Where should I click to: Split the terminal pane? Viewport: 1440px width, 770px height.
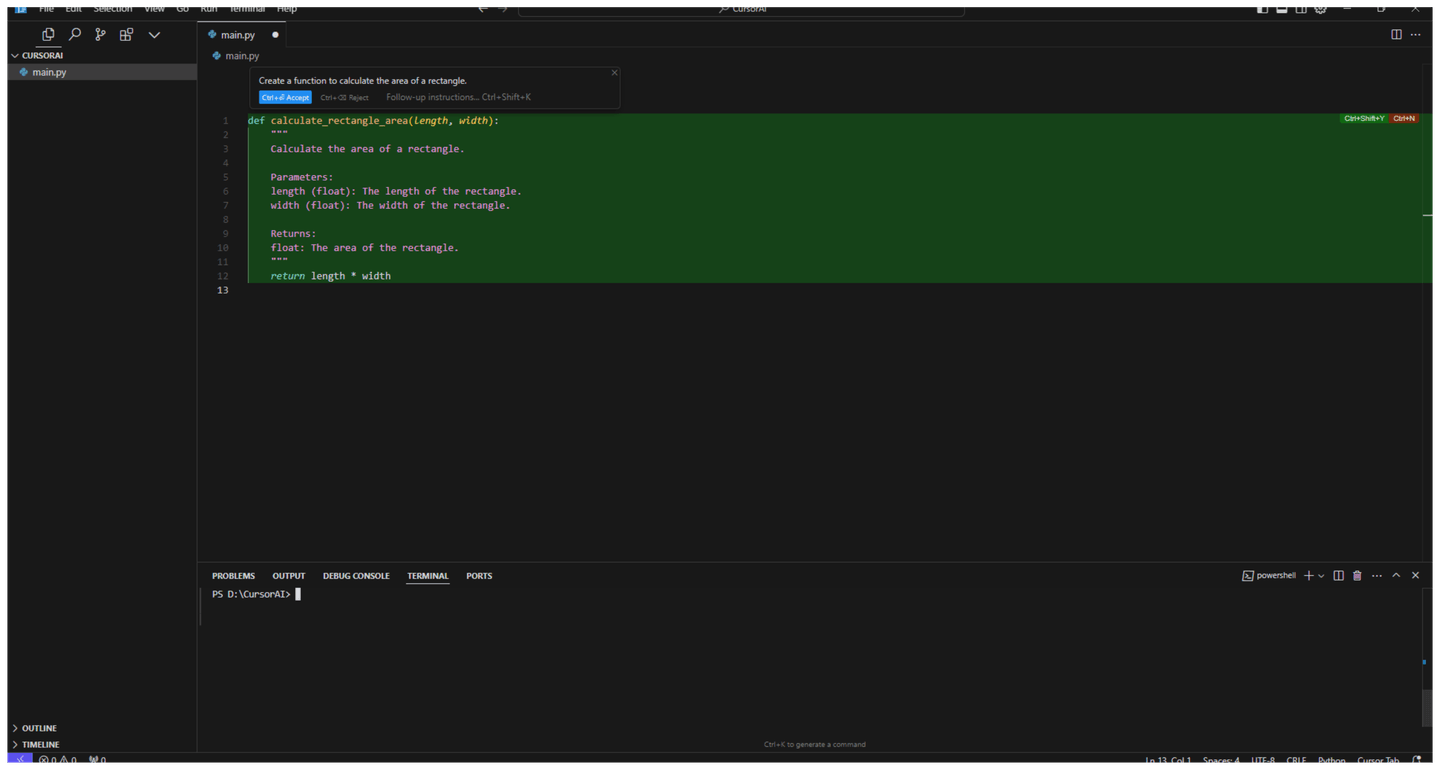(x=1338, y=576)
